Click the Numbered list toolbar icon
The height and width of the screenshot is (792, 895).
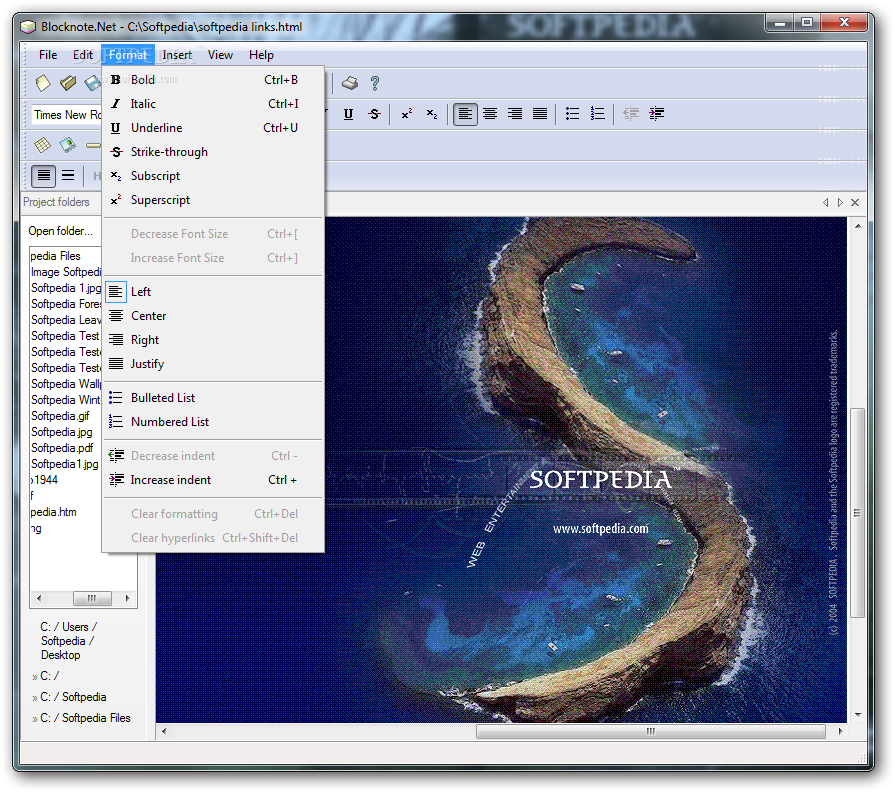pyautogui.click(x=597, y=114)
